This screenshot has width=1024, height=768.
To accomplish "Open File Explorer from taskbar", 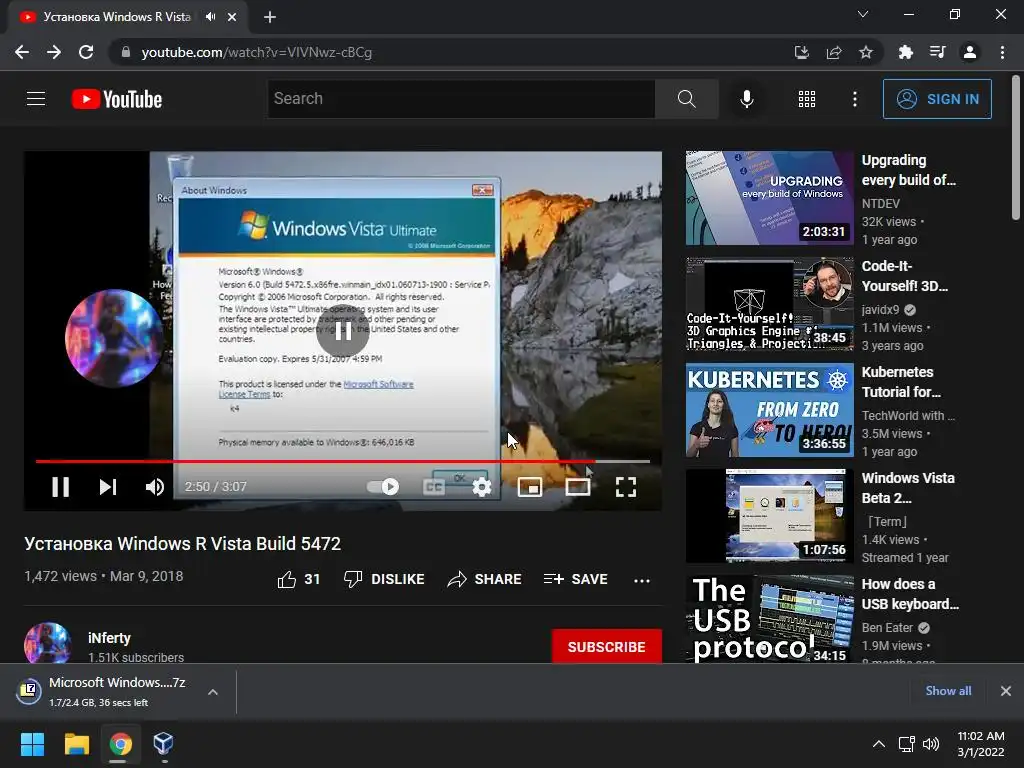I will [x=76, y=743].
